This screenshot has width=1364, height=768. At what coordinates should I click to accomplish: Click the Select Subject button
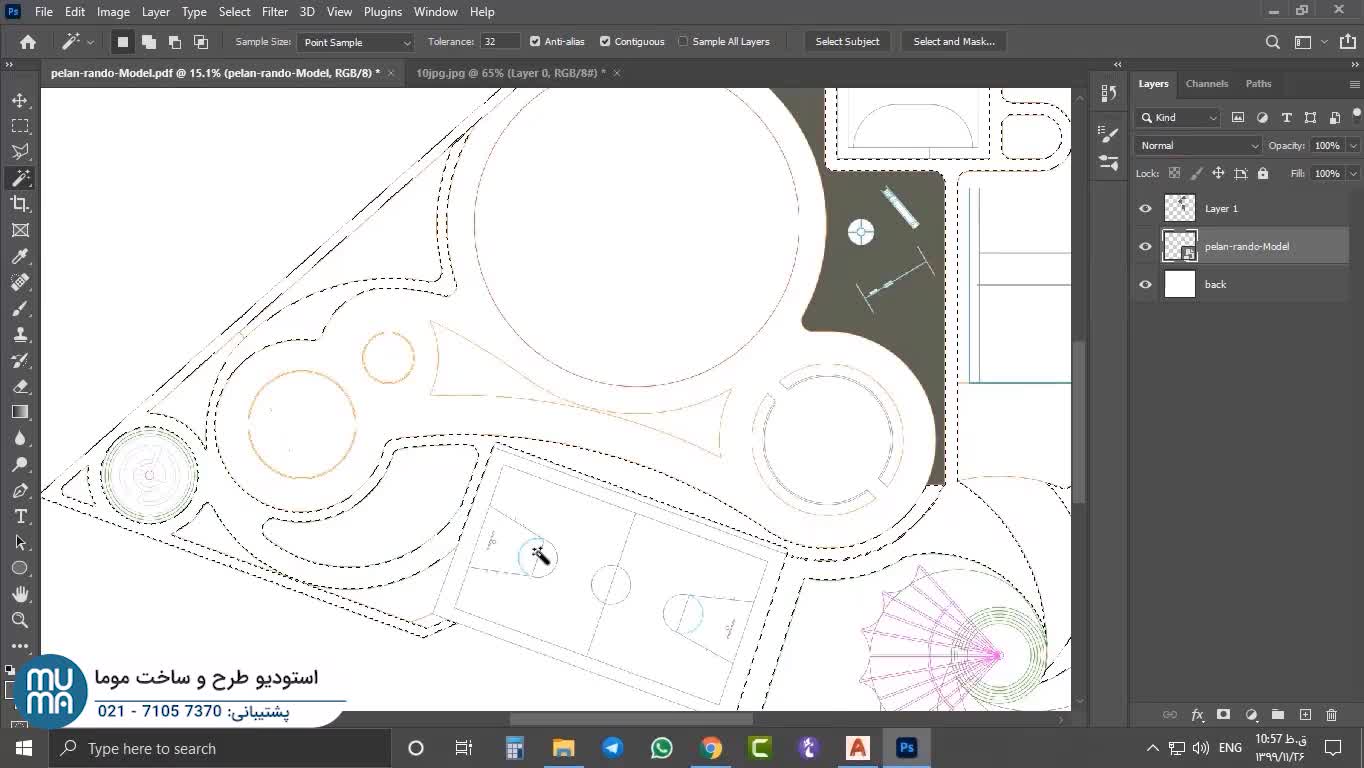click(x=847, y=42)
